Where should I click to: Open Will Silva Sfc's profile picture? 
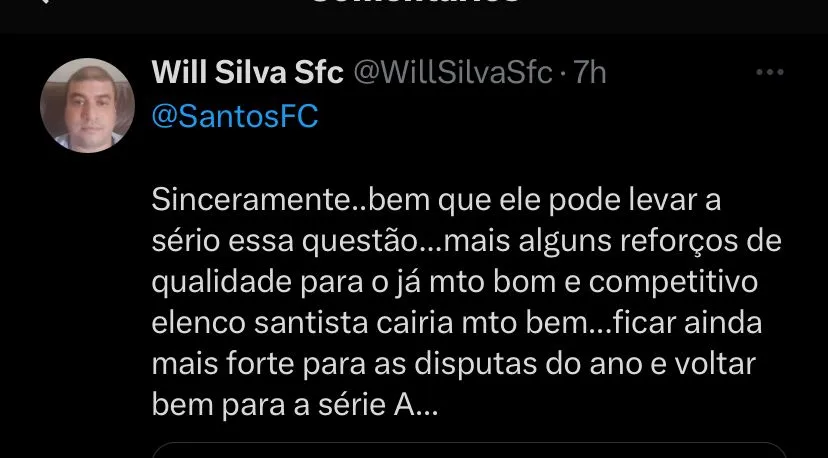87,106
